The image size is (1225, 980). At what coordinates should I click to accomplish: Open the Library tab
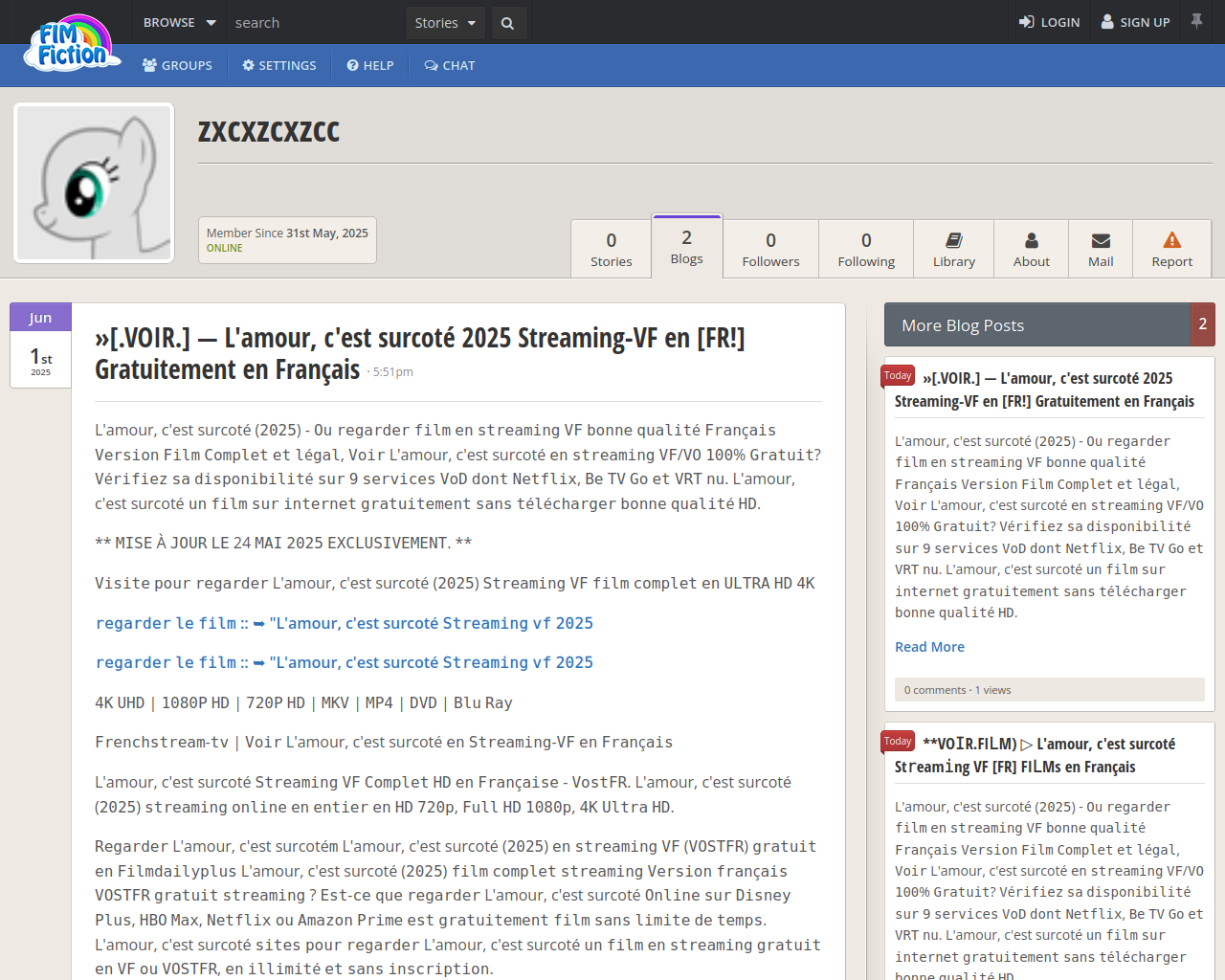click(x=954, y=249)
